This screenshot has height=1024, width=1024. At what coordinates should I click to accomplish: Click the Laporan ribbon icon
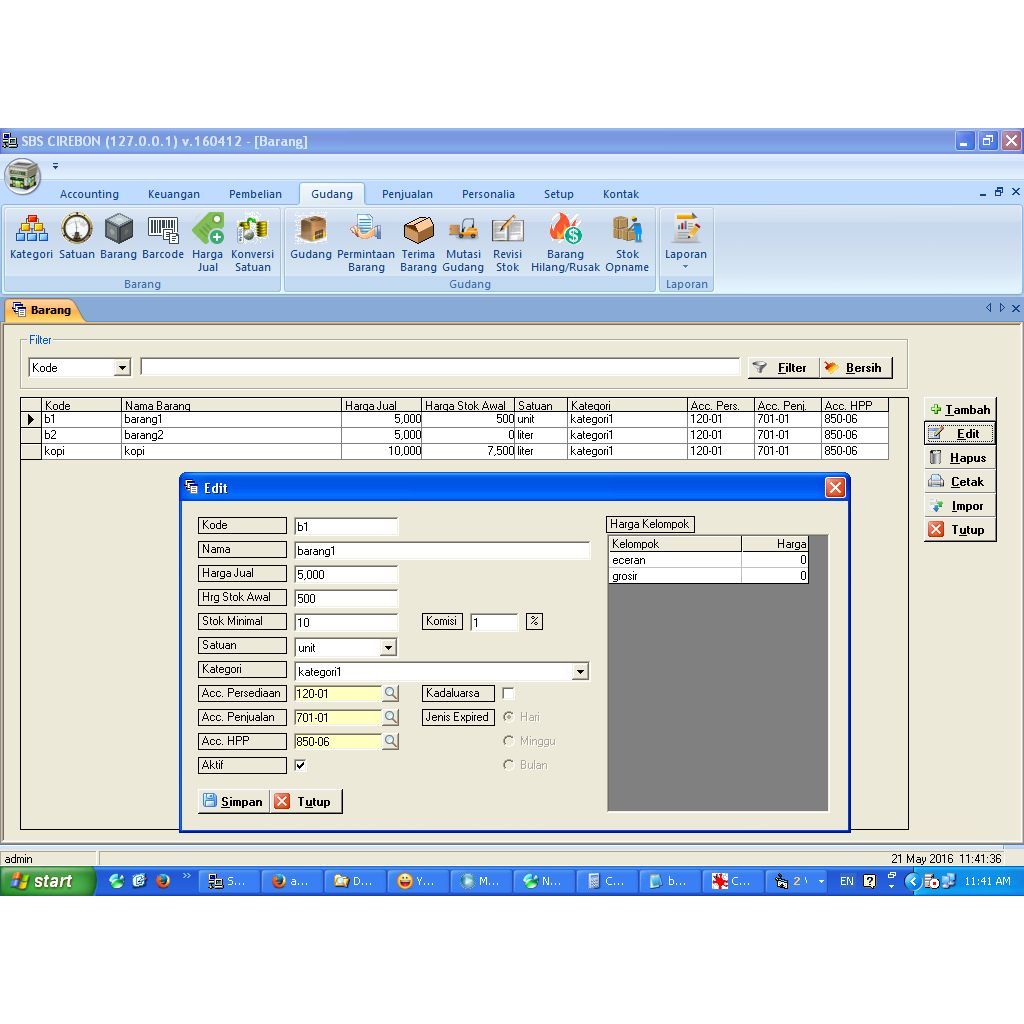coord(686,235)
